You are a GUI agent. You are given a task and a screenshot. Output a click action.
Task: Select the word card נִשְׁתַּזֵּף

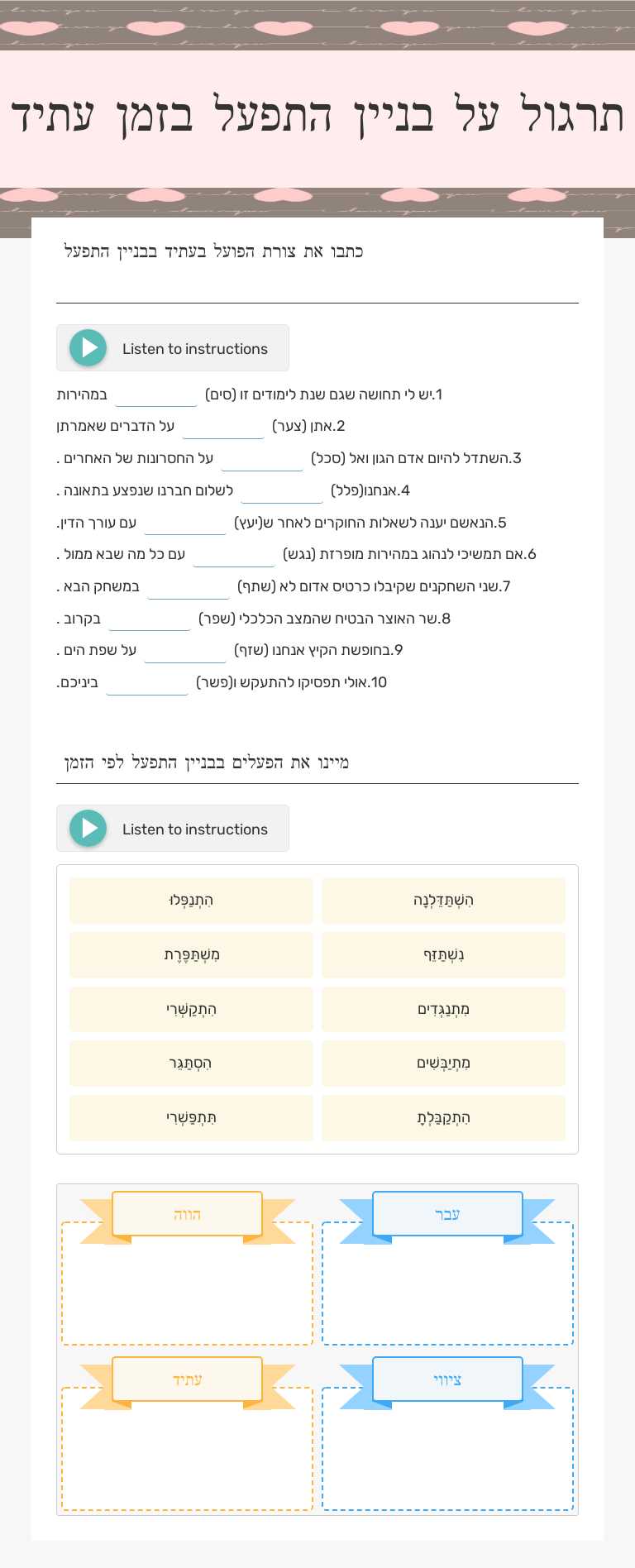click(443, 954)
